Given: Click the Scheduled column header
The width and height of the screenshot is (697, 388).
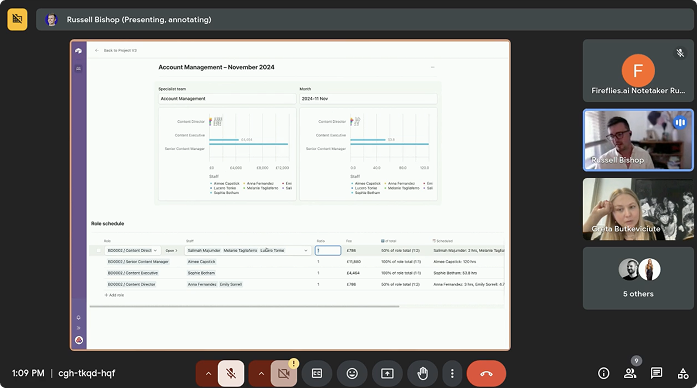Looking at the screenshot, I should 443,241.
